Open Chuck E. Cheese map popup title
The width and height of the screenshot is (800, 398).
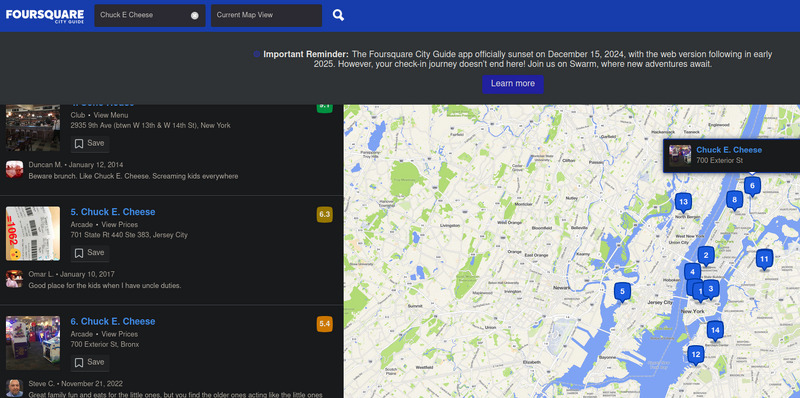point(729,150)
